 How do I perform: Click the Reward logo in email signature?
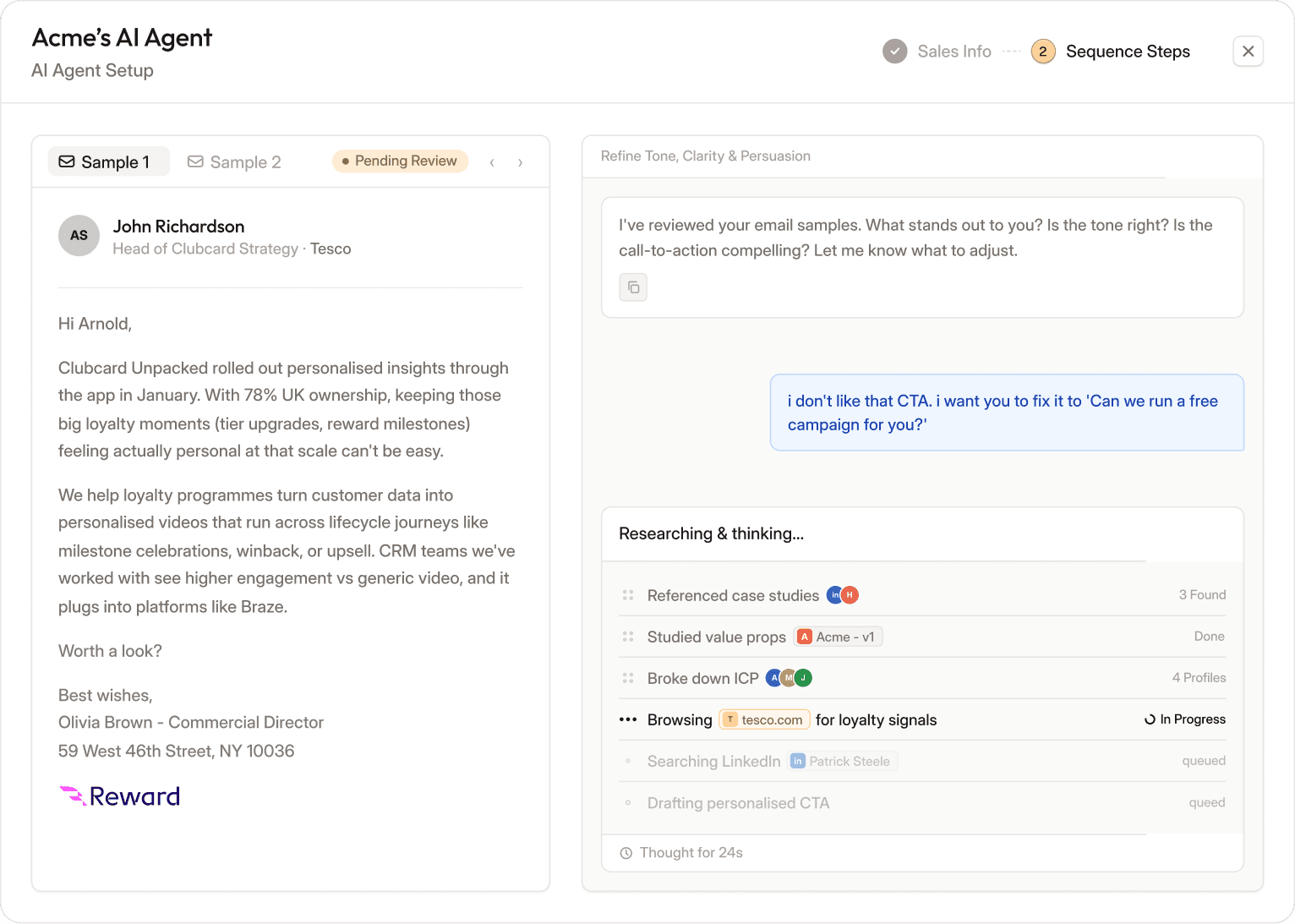coord(120,796)
